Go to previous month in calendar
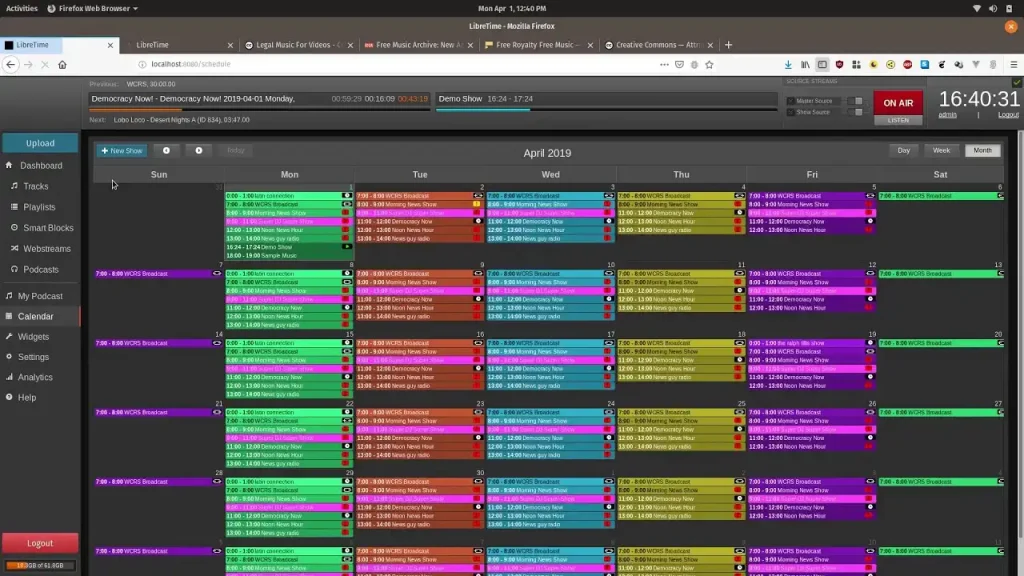1024x576 pixels. pos(166,151)
